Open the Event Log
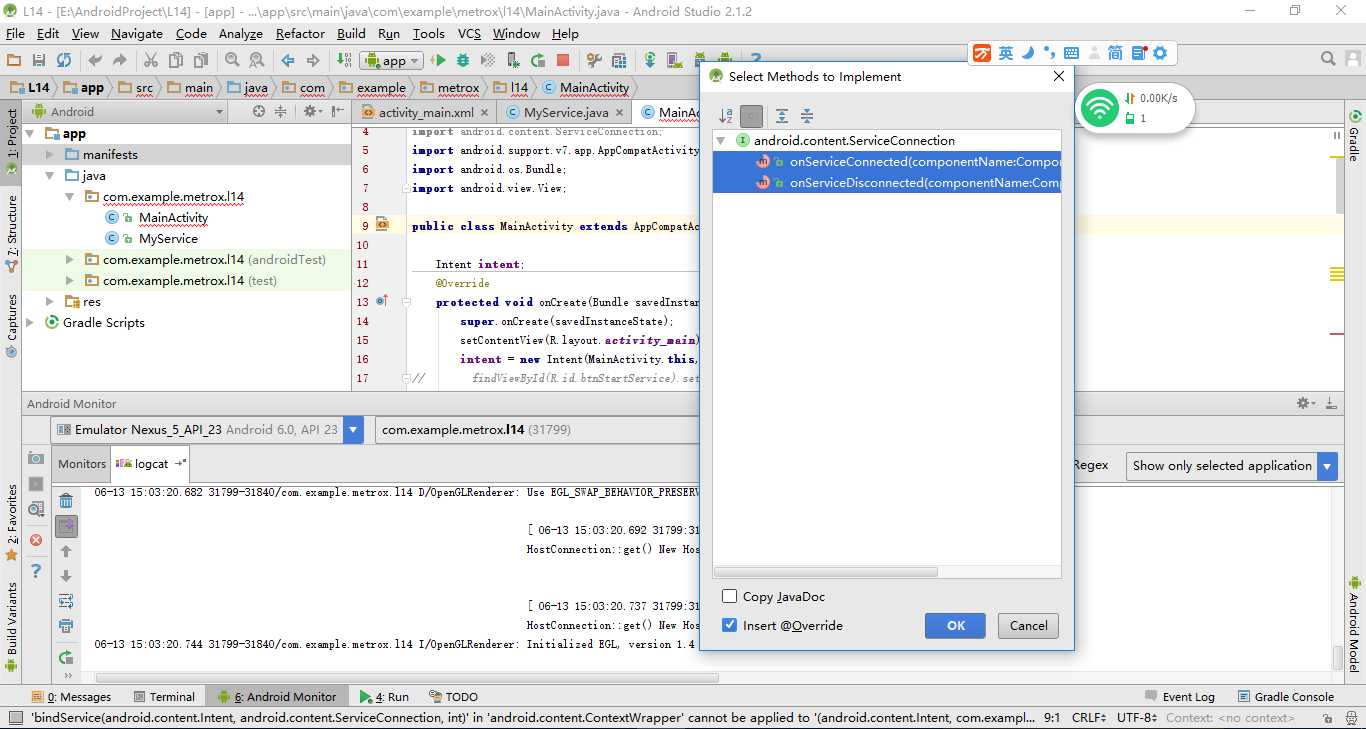 tap(1179, 697)
